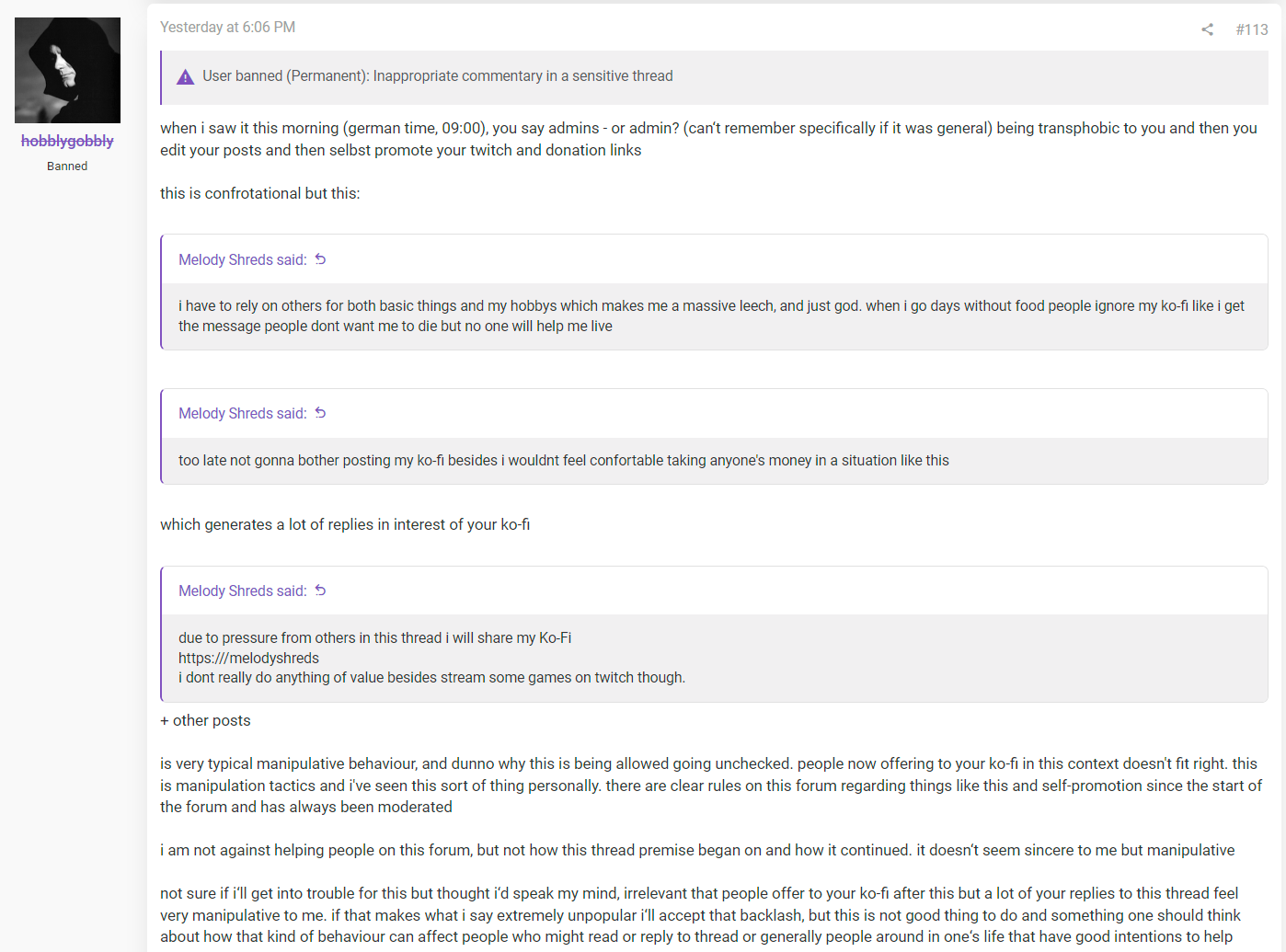Click arrow icon above 'due to pressure' quote

pyautogui.click(x=321, y=591)
